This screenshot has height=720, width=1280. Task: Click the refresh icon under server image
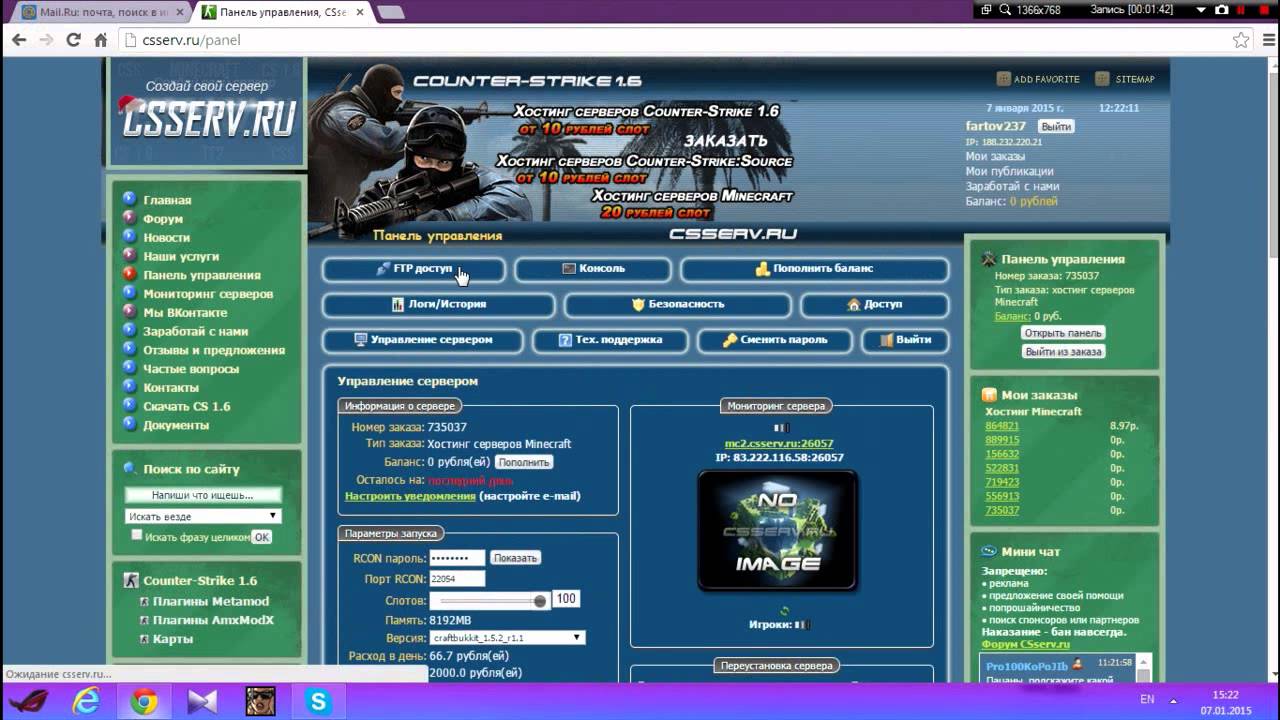[x=784, y=611]
